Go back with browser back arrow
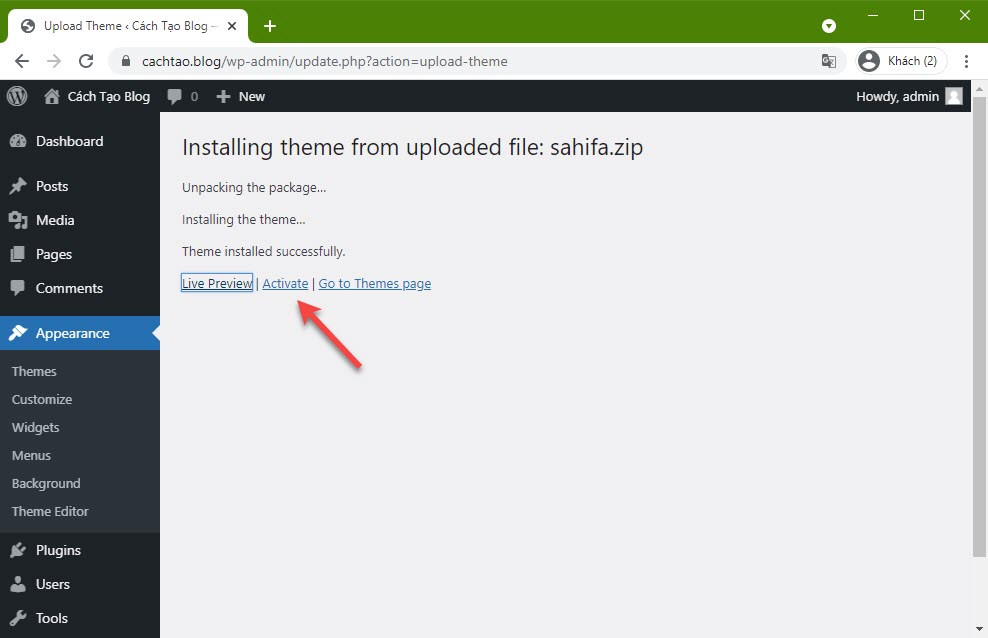This screenshot has height=638, width=988. click(x=22, y=61)
